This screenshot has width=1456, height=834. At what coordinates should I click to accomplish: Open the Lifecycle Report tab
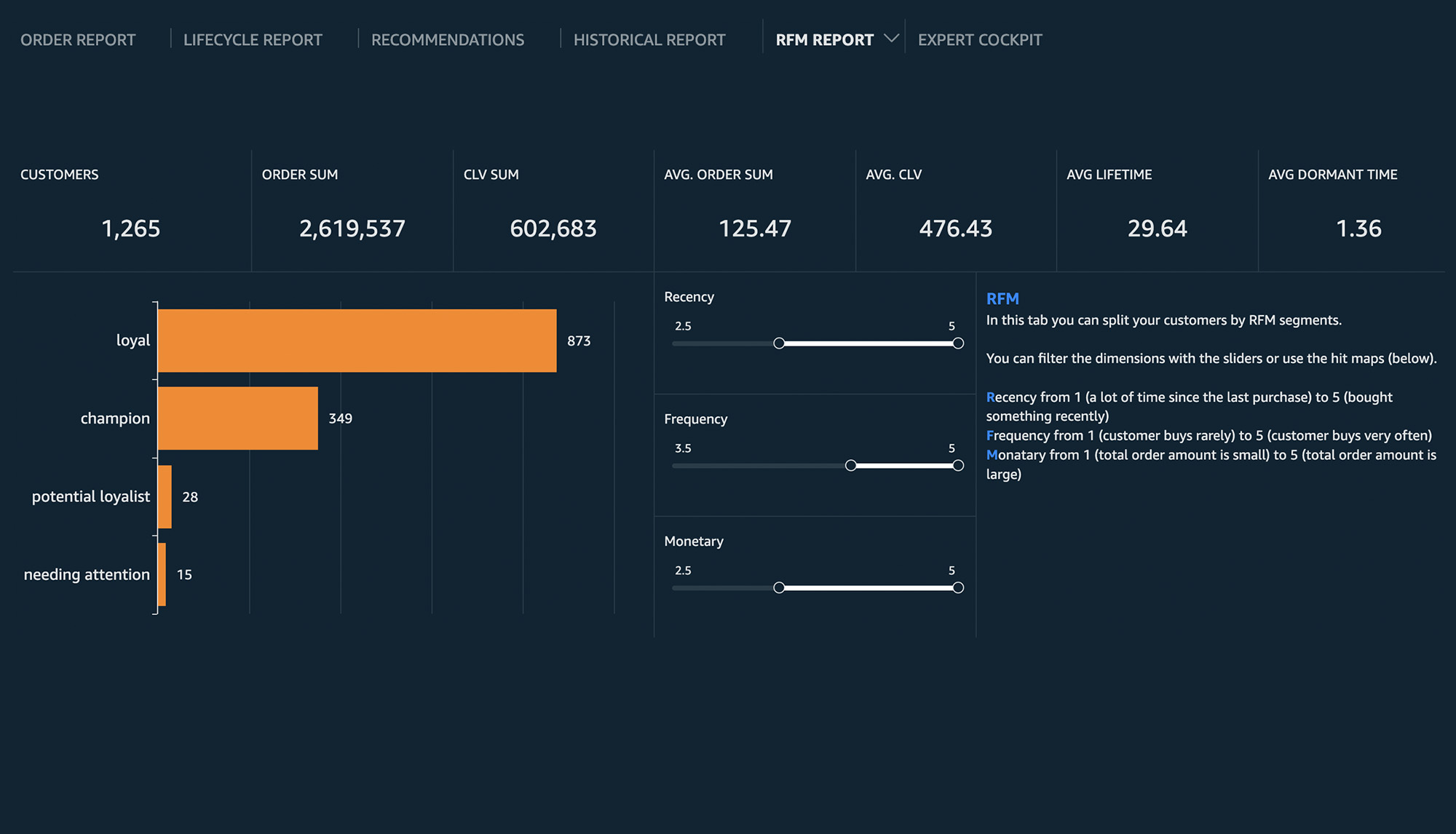click(x=253, y=40)
